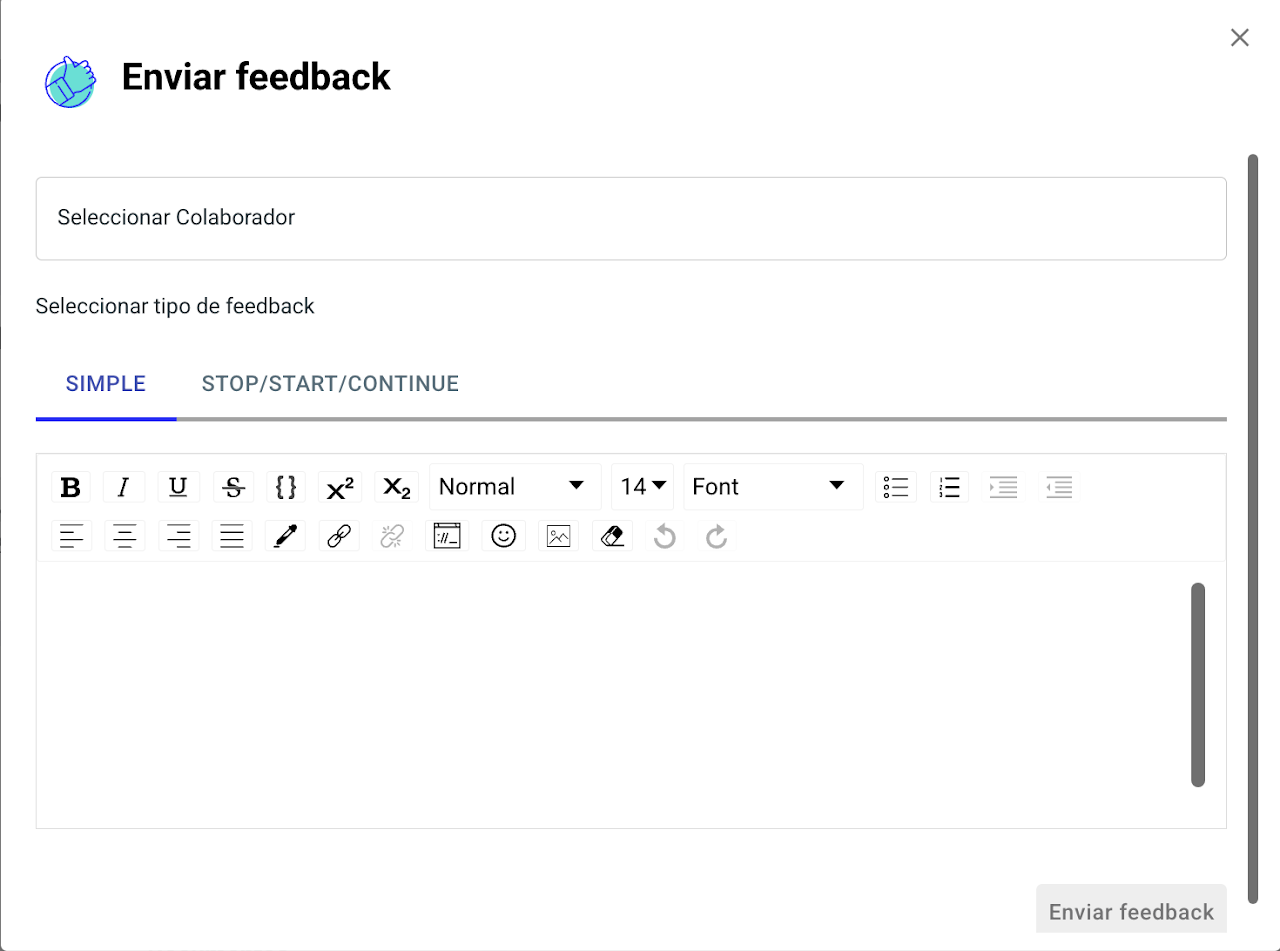
Task: Expand the Font family dropdown
Action: [x=772, y=487]
